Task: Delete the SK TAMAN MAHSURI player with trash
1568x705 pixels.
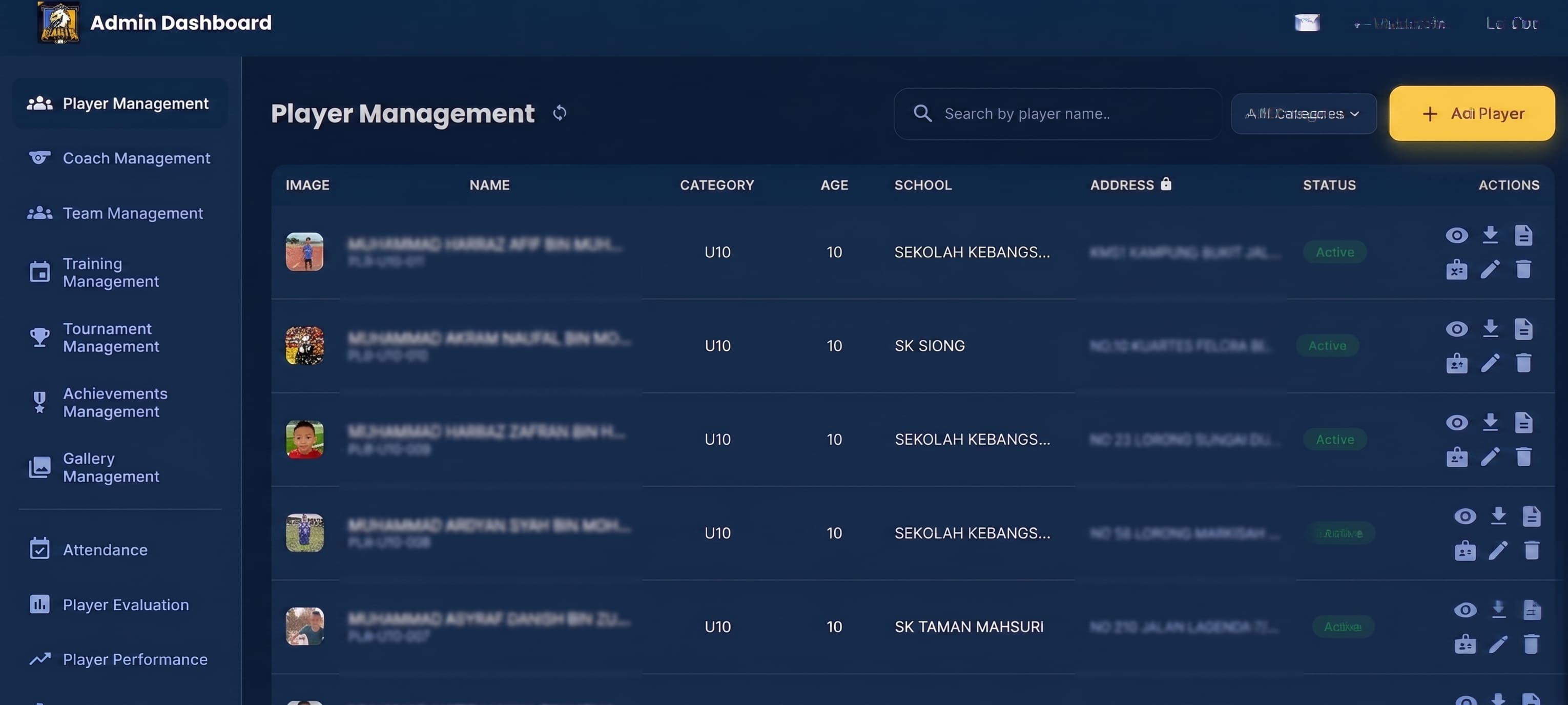Action: 1532,644
